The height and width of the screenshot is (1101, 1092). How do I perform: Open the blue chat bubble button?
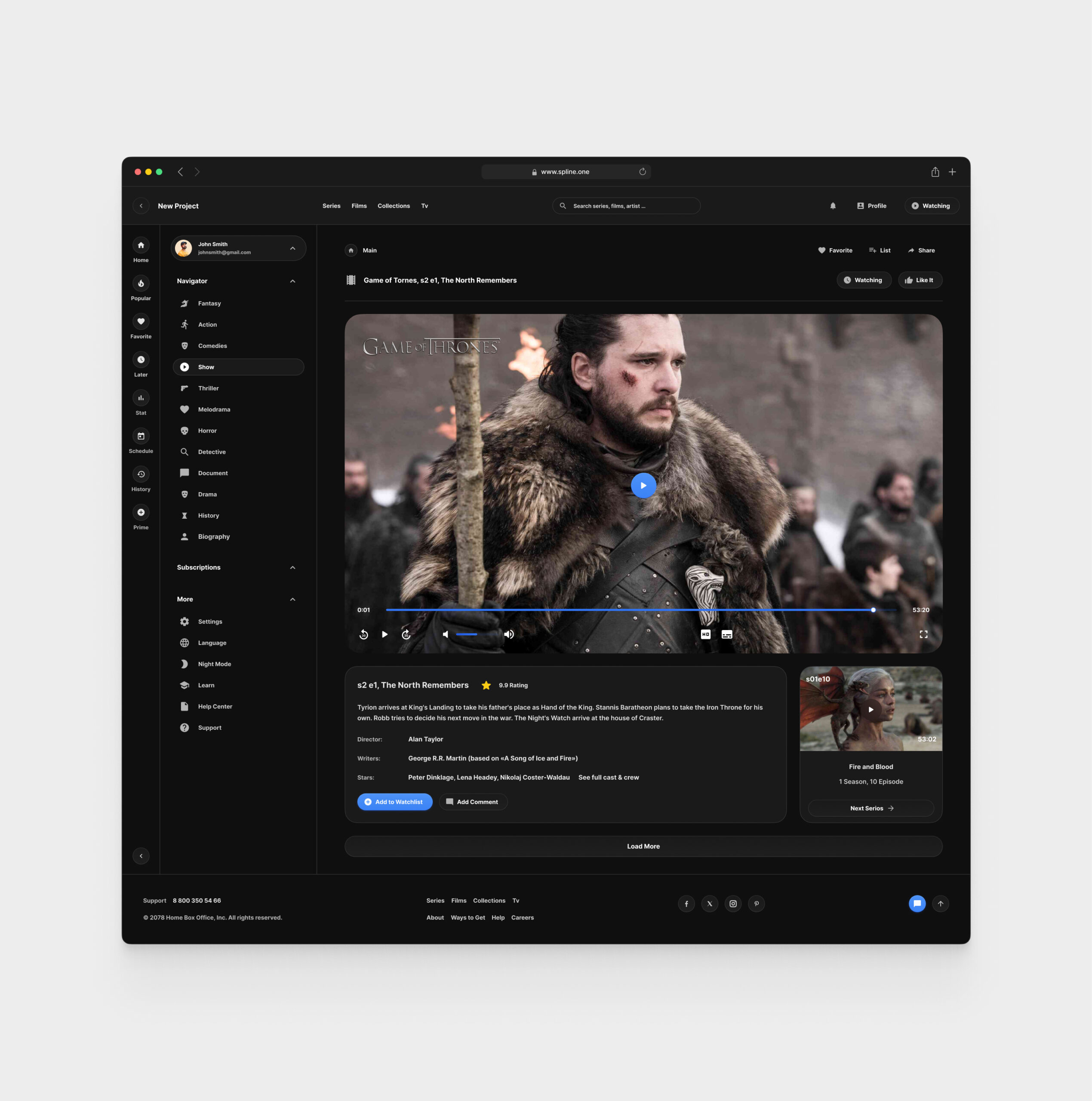point(917,903)
